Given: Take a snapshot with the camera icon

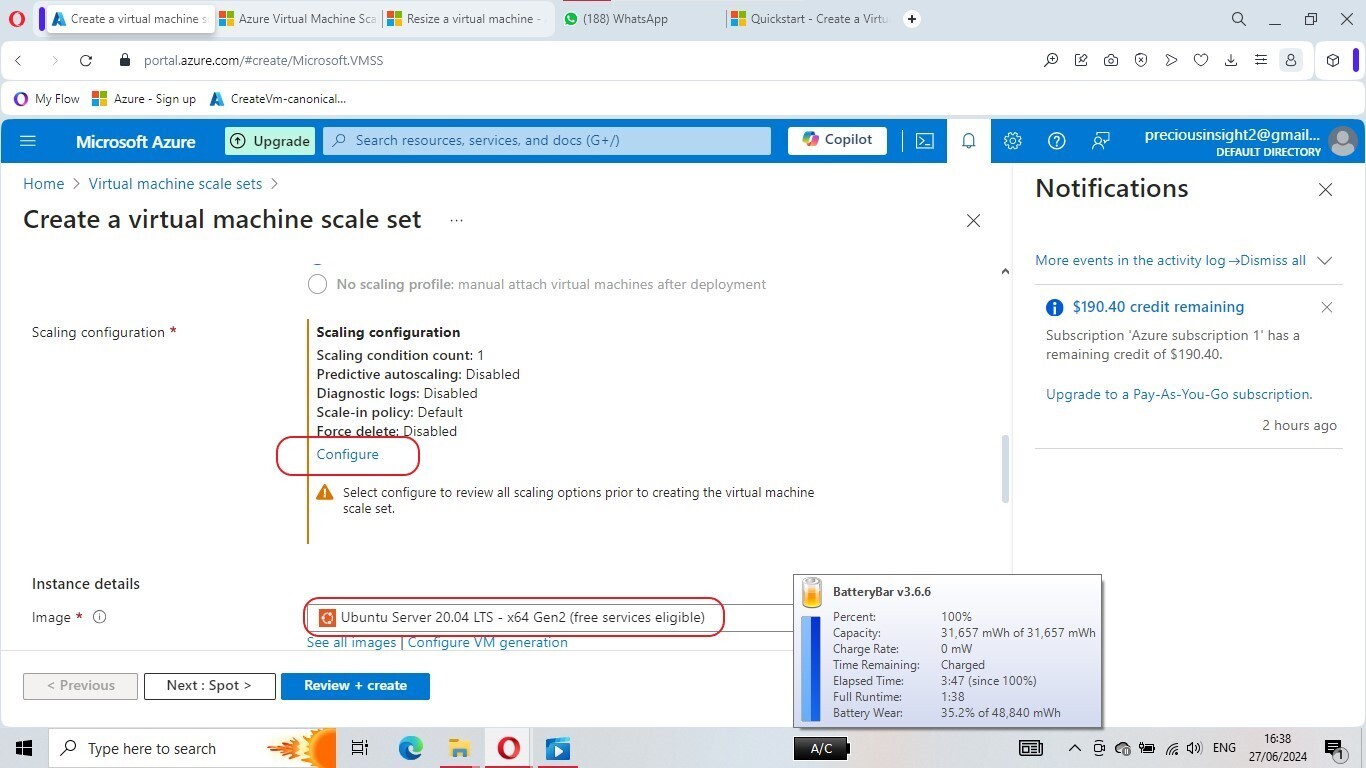Looking at the screenshot, I should pos(1111,60).
